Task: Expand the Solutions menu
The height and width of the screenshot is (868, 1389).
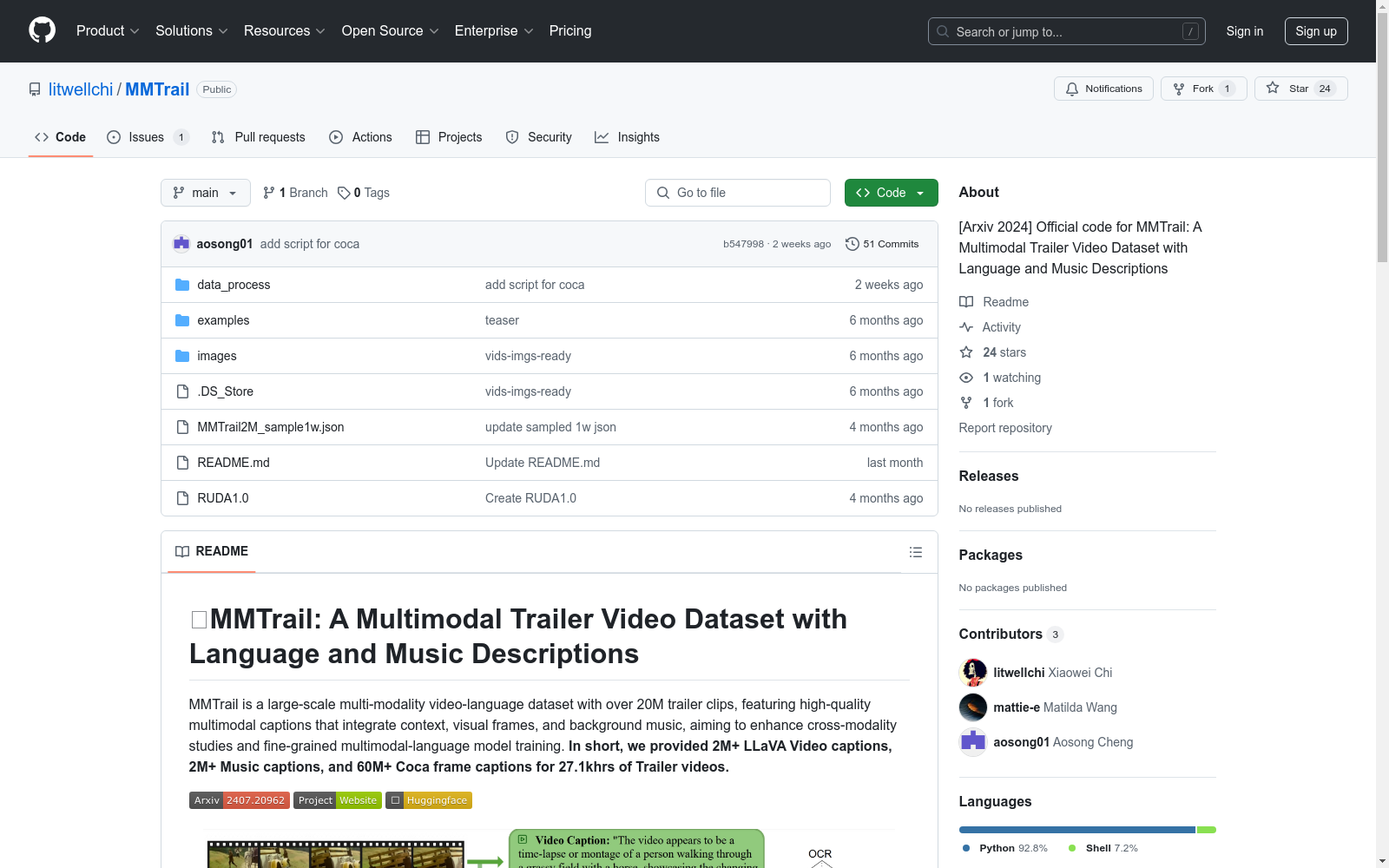Action: [192, 30]
